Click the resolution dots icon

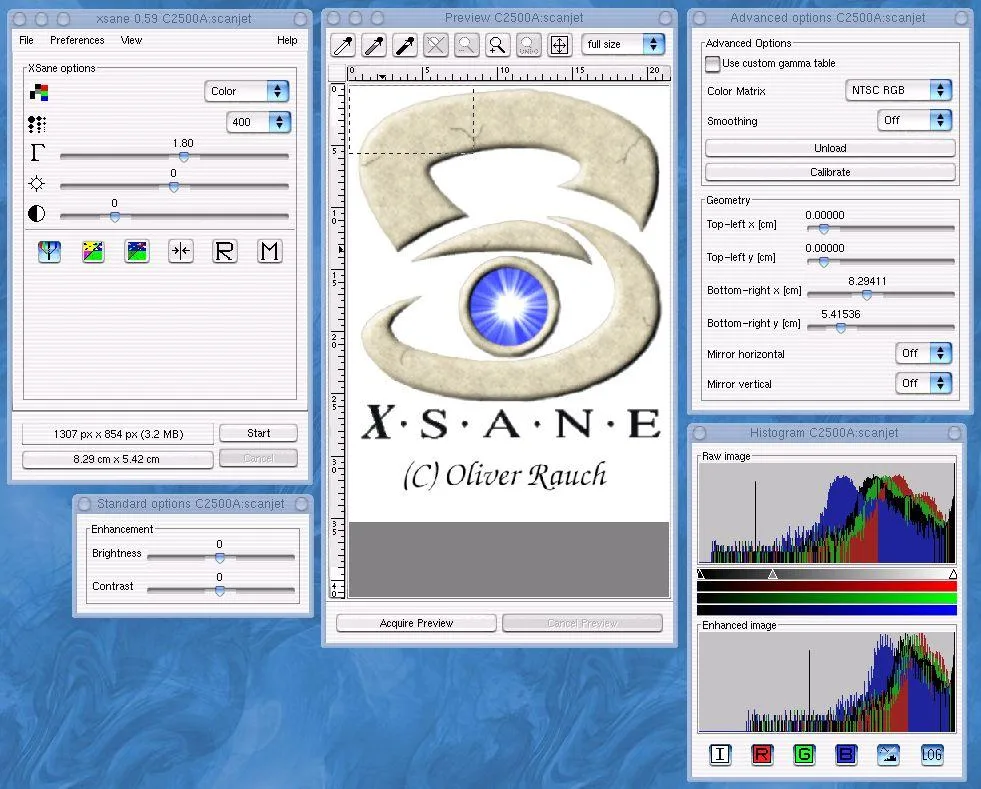point(37,124)
